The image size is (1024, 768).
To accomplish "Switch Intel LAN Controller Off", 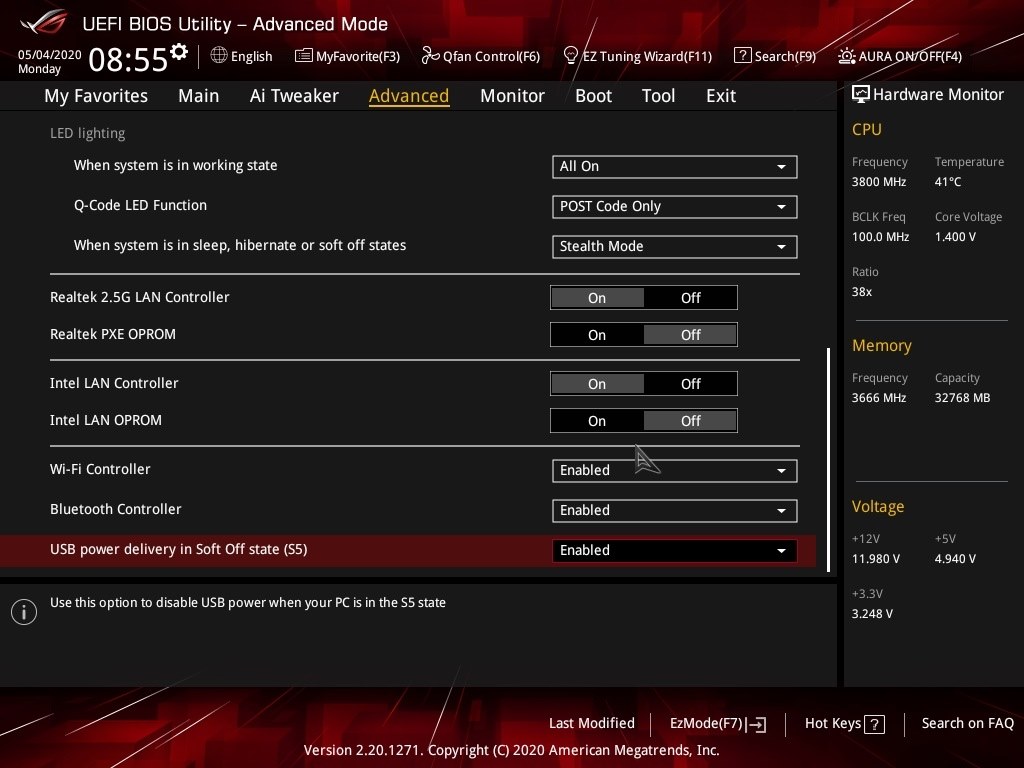I will (690, 384).
